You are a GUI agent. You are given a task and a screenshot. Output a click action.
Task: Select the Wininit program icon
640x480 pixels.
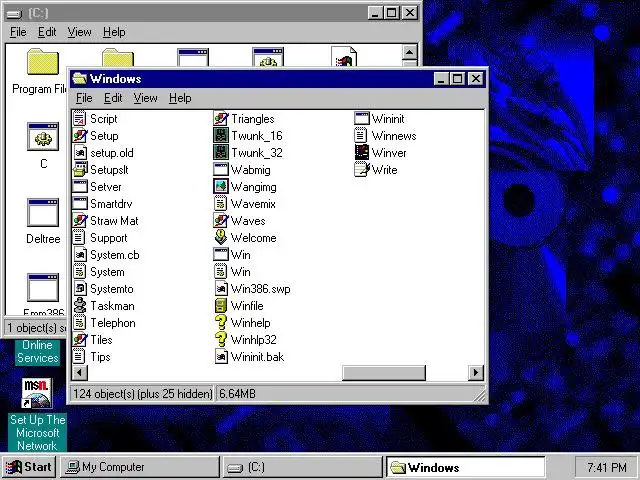click(x=362, y=119)
